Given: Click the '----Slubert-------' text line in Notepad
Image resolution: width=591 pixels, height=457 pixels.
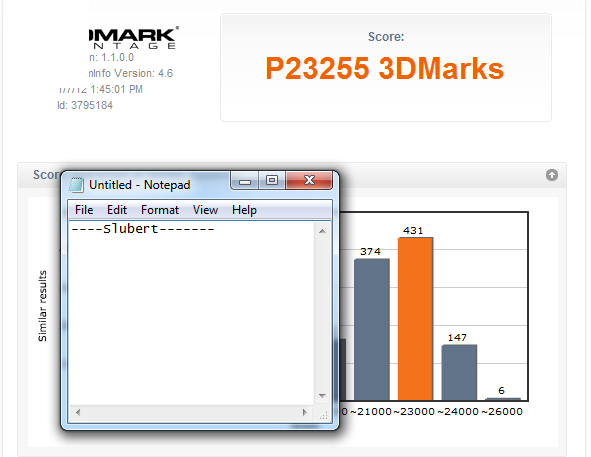Looking at the screenshot, I should (x=142, y=229).
